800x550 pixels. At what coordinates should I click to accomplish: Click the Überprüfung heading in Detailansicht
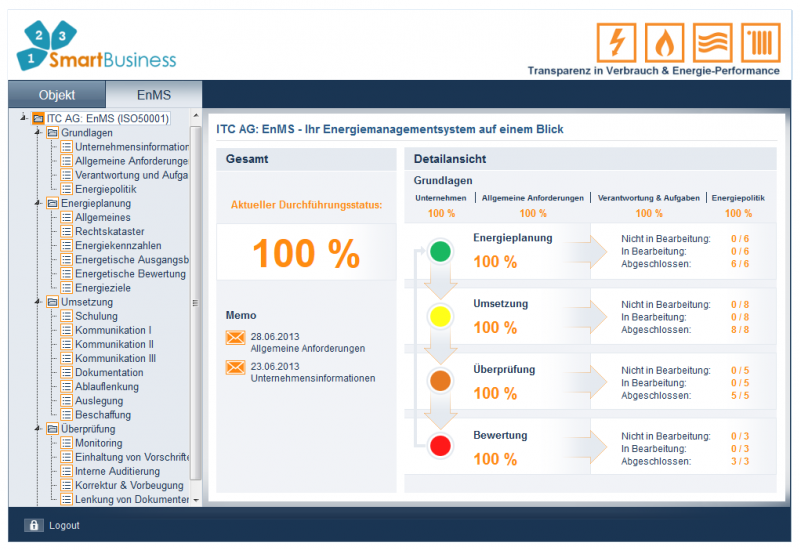(504, 369)
